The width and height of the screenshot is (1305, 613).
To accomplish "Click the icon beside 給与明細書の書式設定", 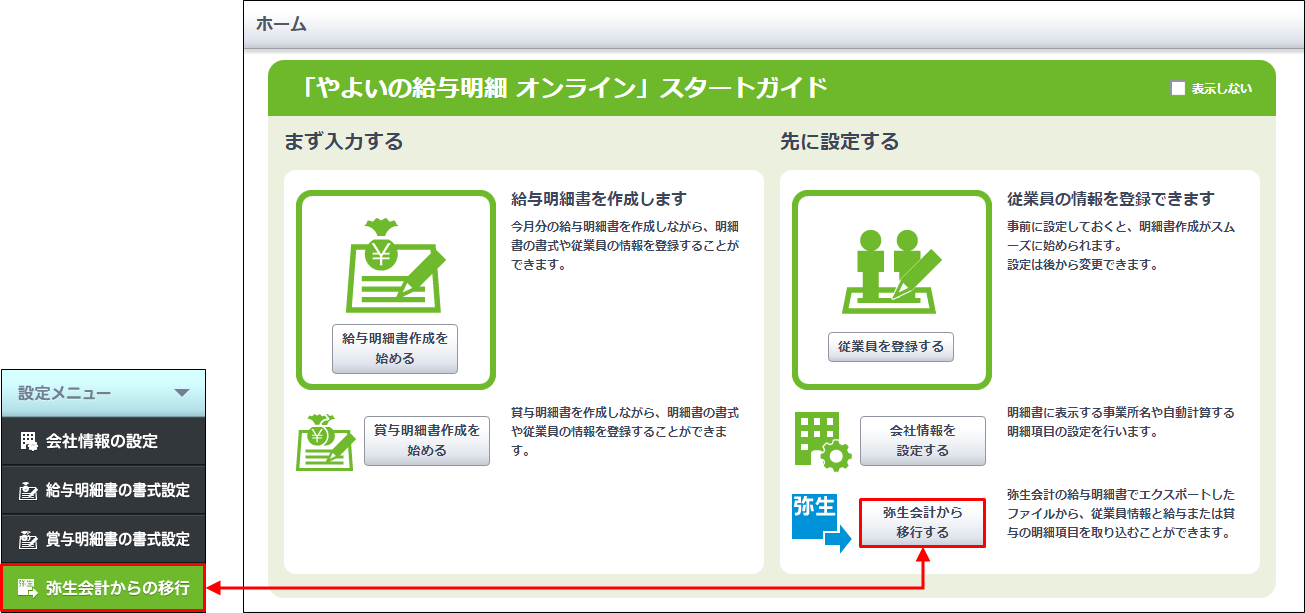I will tap(28, 490).
